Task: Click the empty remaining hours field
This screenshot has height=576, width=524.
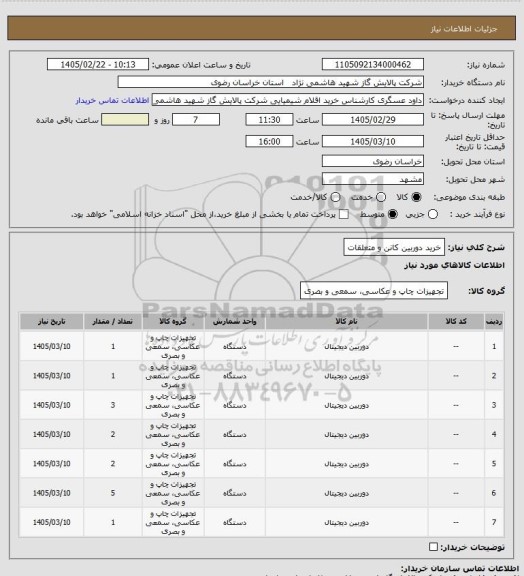Action: 125,120
